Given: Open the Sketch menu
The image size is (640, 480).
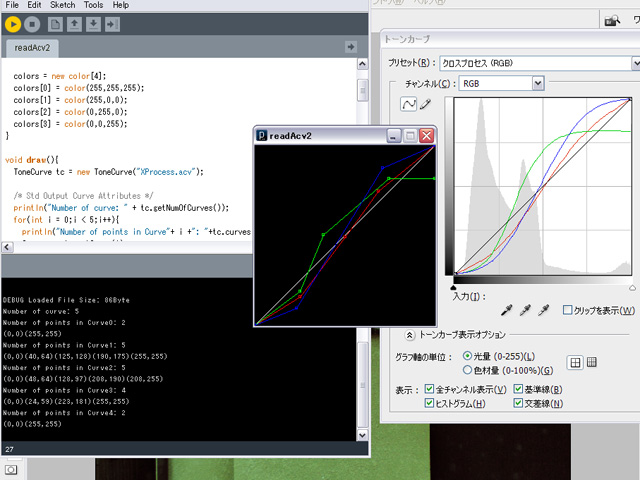Looking at the screenshot, I should coord(62,5).
